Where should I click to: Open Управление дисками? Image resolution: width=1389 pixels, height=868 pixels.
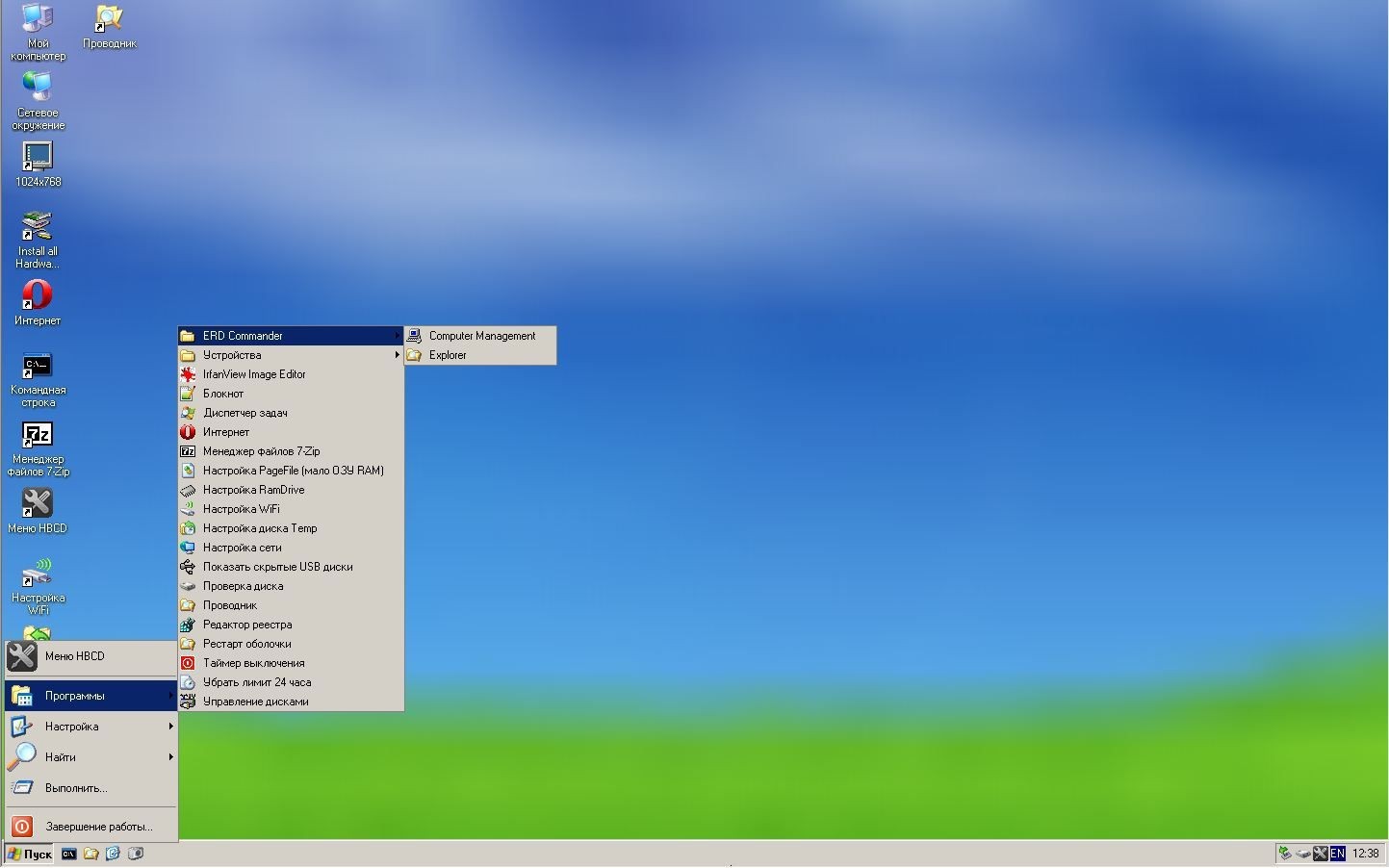coord(291,702)
